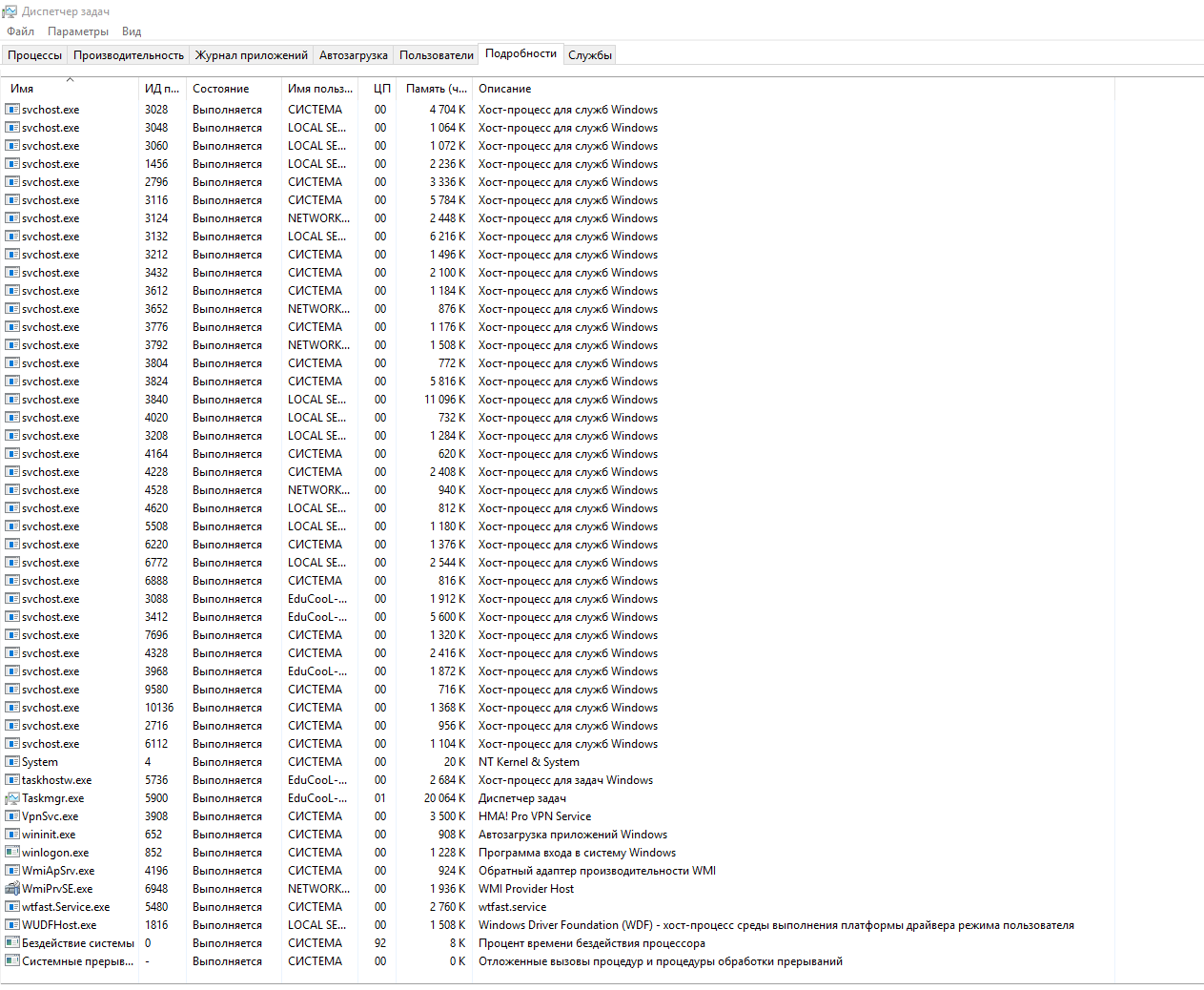Click the wtfast.service description cell

[x=513, y=907]
